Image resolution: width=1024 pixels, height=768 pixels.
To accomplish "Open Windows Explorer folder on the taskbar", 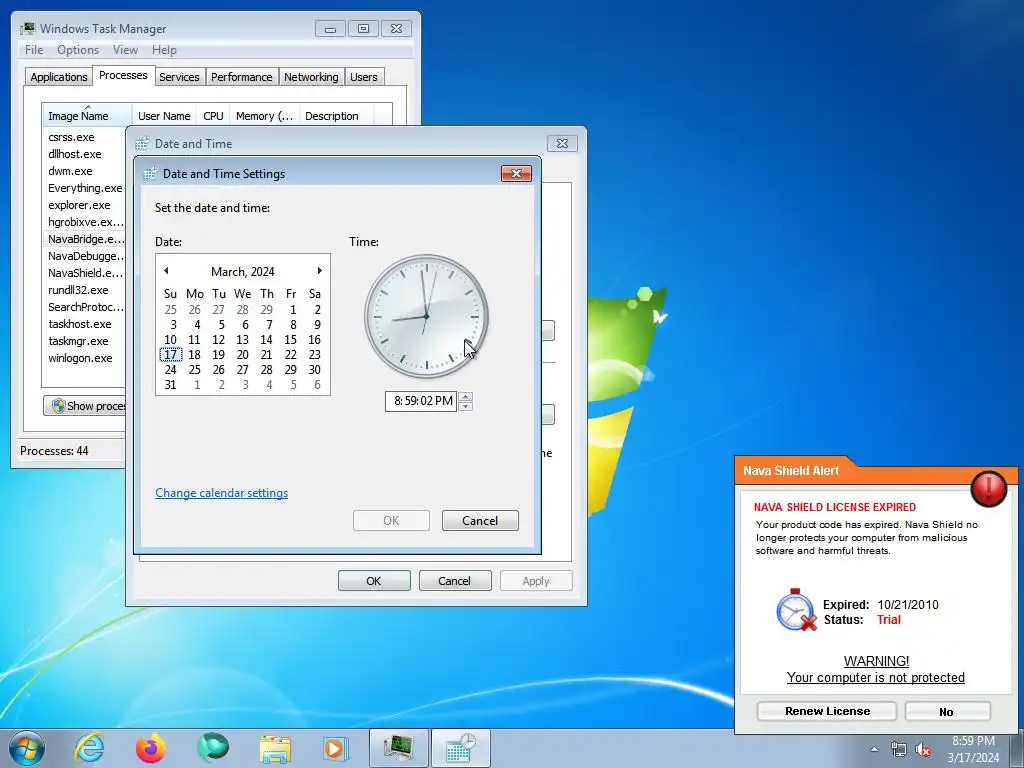I will 275,748.
